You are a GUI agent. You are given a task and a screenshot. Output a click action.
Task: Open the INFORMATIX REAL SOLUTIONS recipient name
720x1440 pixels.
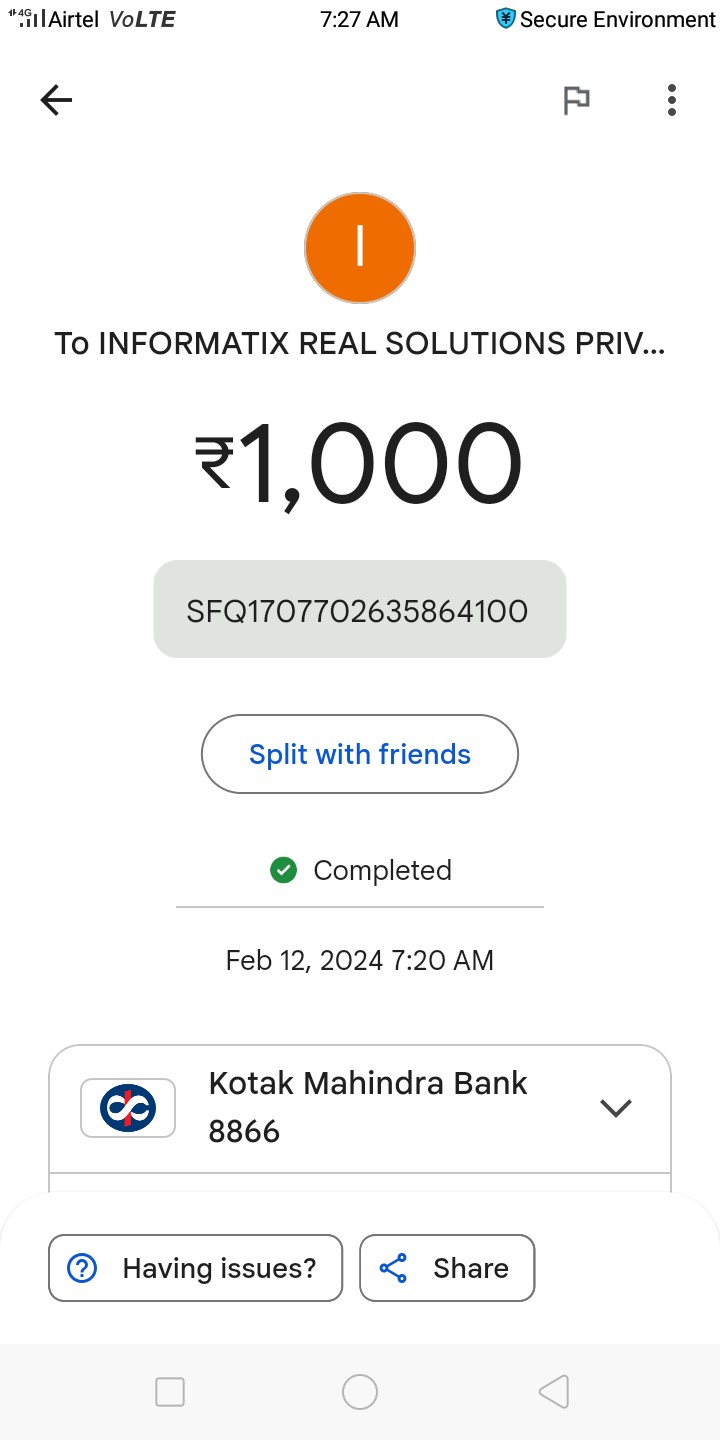pos(359,344)
